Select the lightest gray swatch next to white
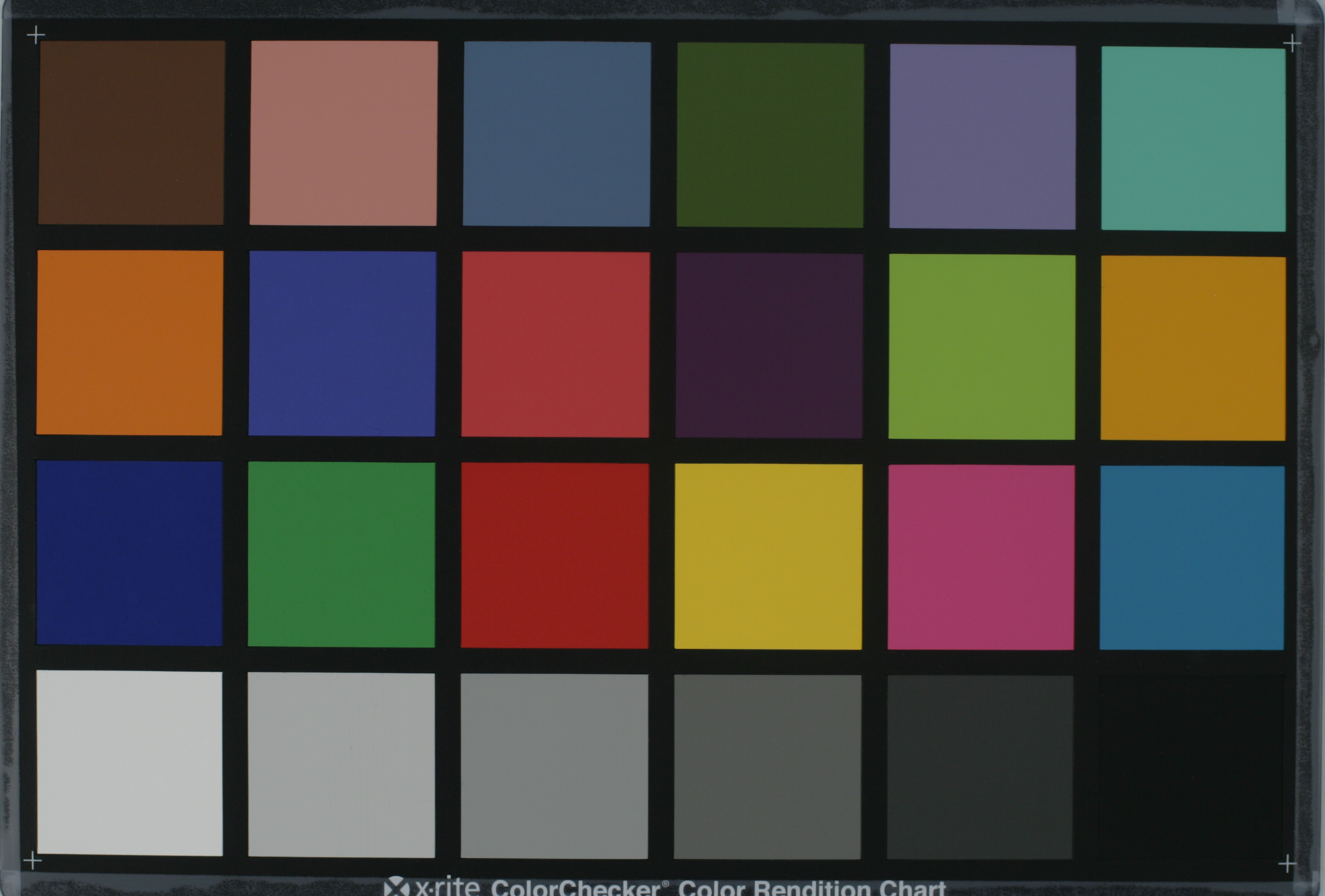 [342, 765]
